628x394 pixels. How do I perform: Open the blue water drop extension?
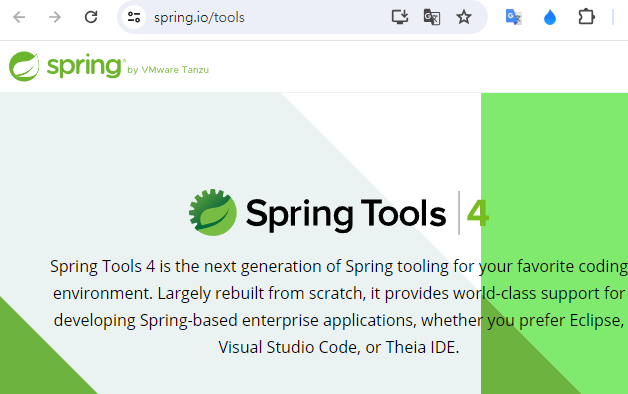[550, 18]
